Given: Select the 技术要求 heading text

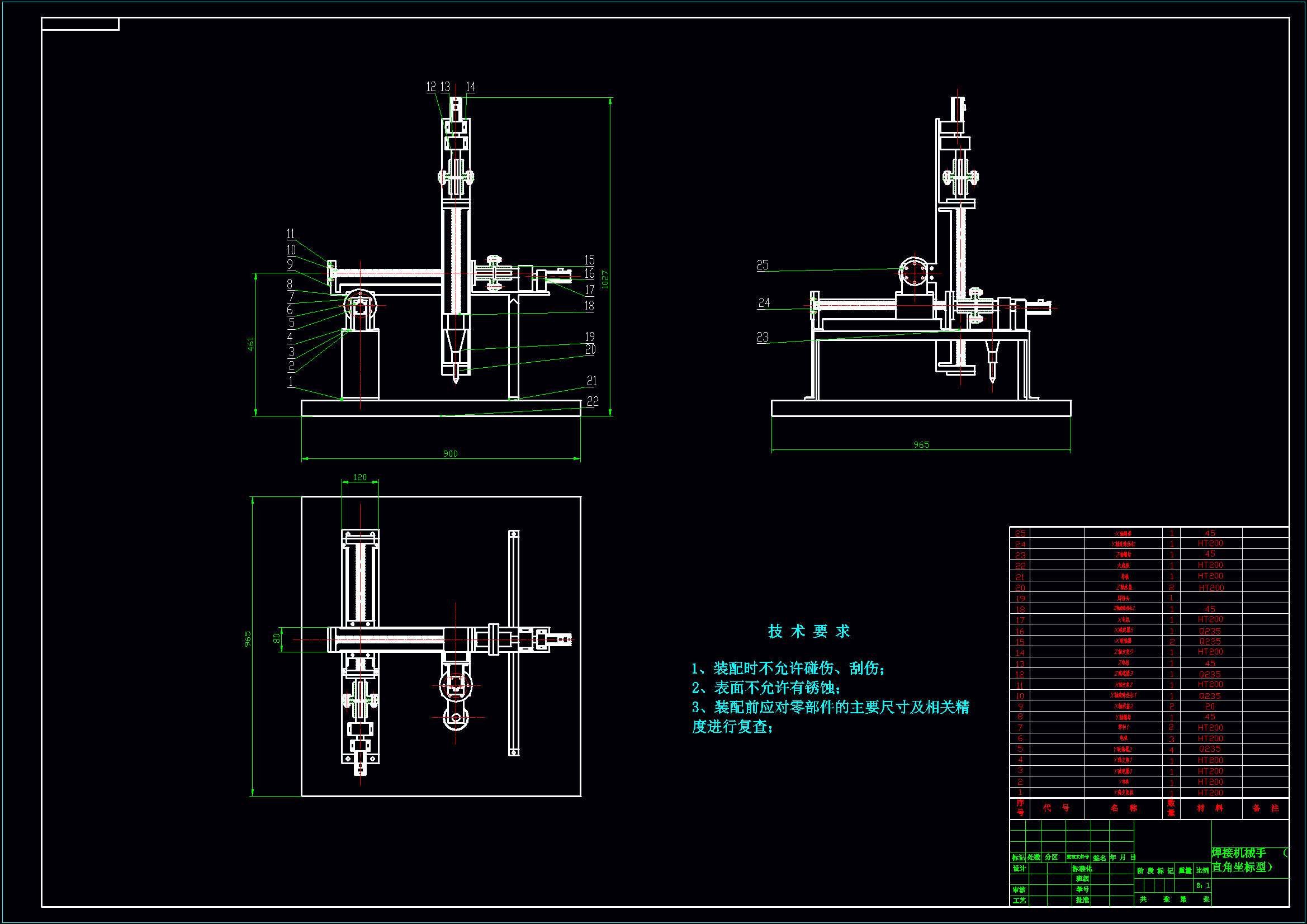Looking at the screenshot, I should (808, 631).
